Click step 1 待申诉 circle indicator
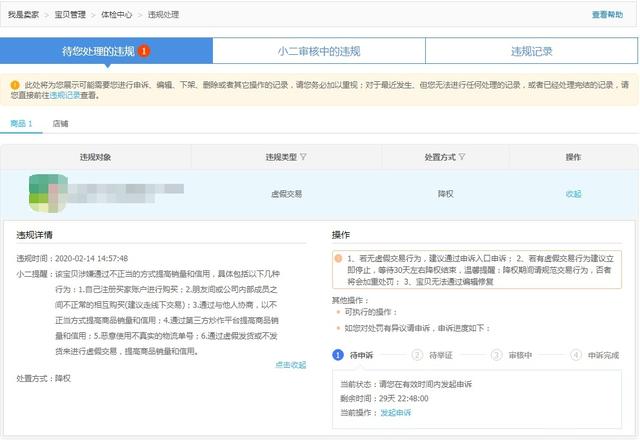The width and height of the screenshot is (640, 440). click(338, 354)
